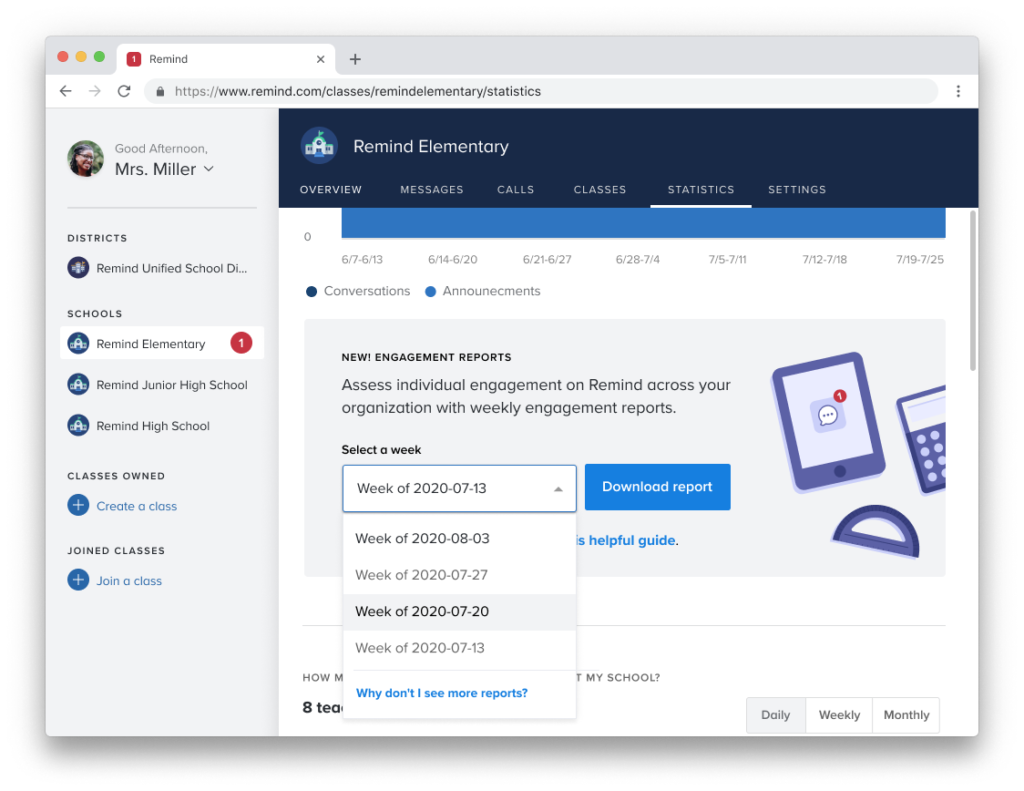This screenshot has height=791, width=1024.
Task: Click the plus icon next to Create a class
Action: (x=78, y=505)
